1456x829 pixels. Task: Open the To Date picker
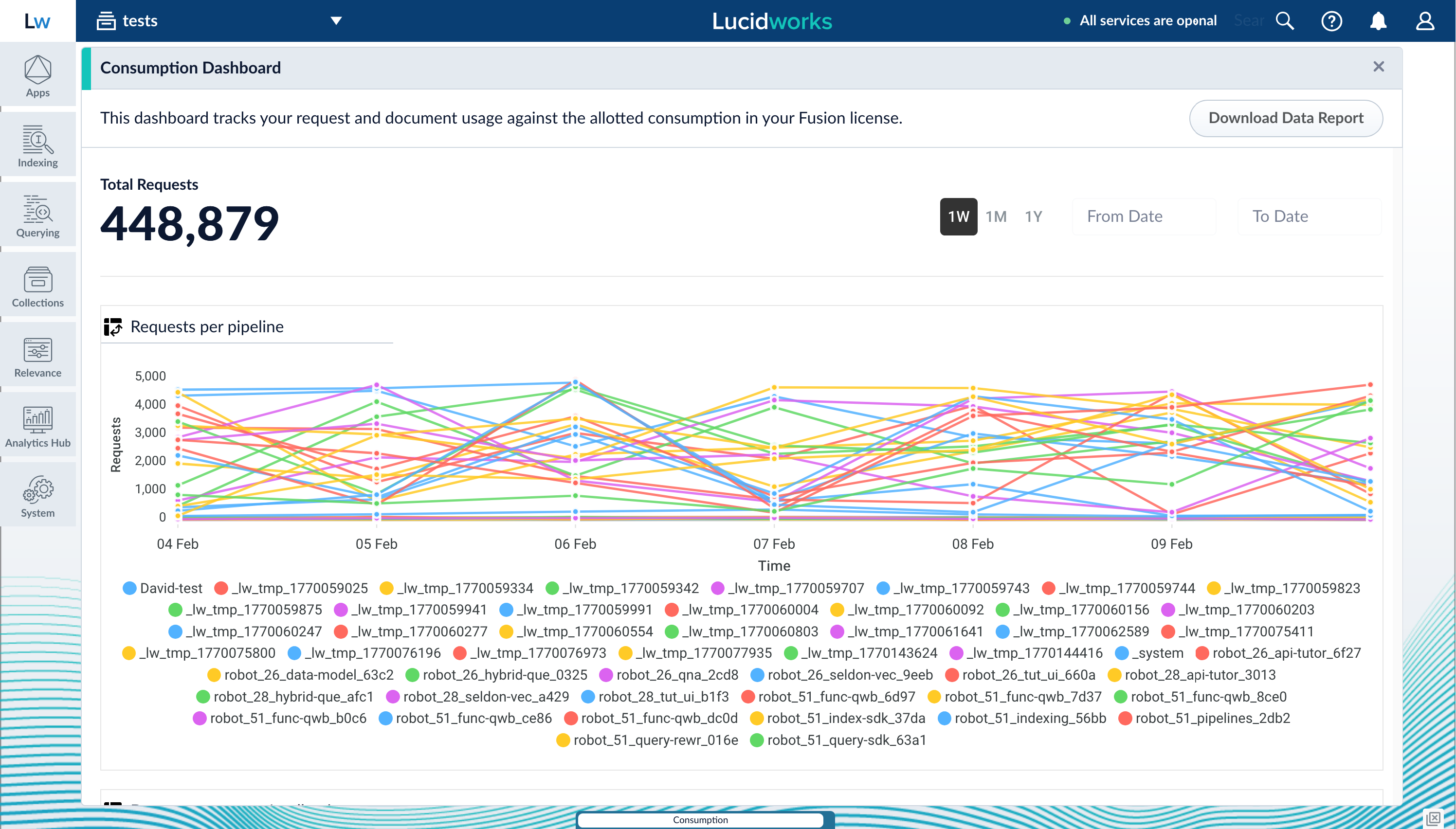click(1309, 216)
